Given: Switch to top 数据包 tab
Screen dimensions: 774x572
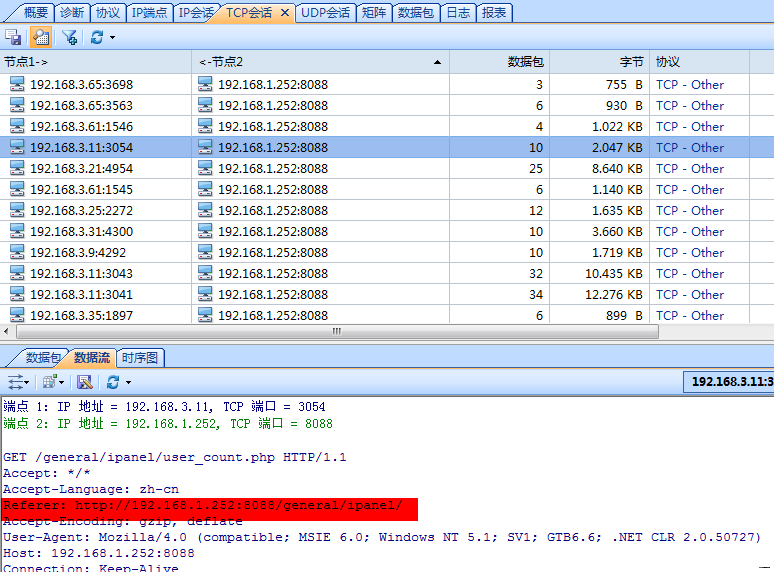Looking at the screenshot, I should pos(416,13).
